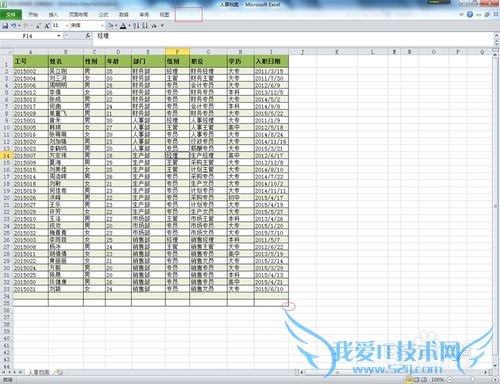Select column F header
Screen dimensions: 500x384
(x=177, y=52)
